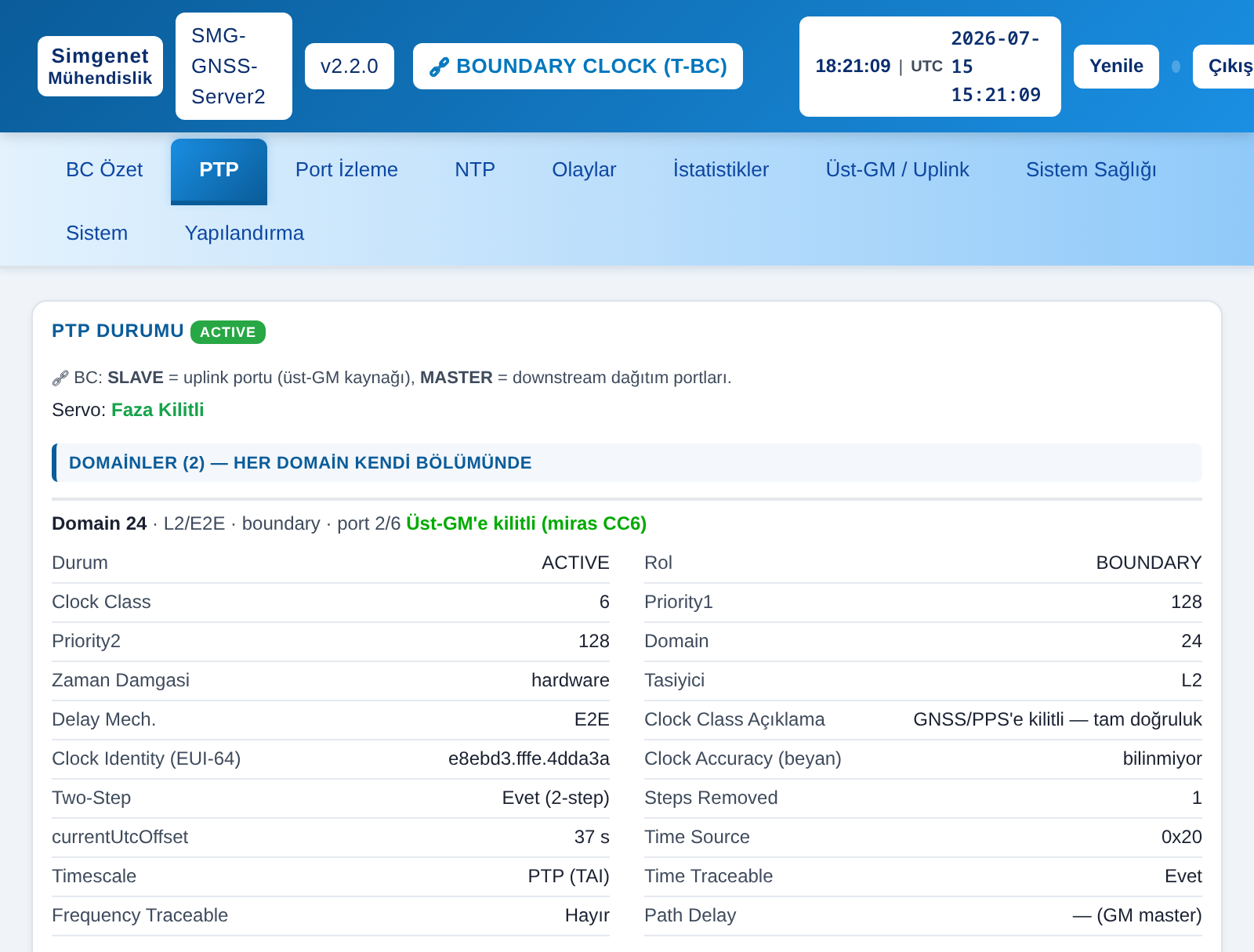Click clock identity e8ebd3.fffe.4dda3a
The height and width of the screenshot is (952, 1254).
coord(528,758)
